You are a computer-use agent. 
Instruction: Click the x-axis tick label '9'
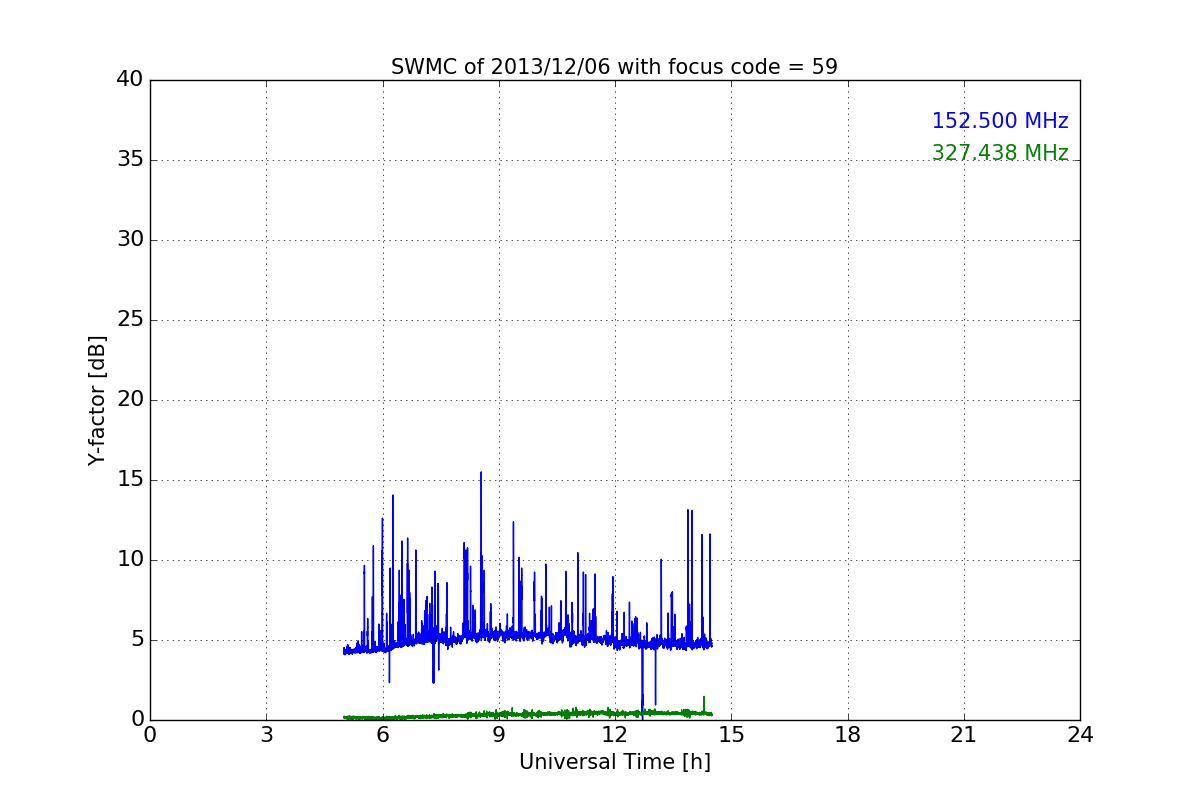click(x=499, y=735)
